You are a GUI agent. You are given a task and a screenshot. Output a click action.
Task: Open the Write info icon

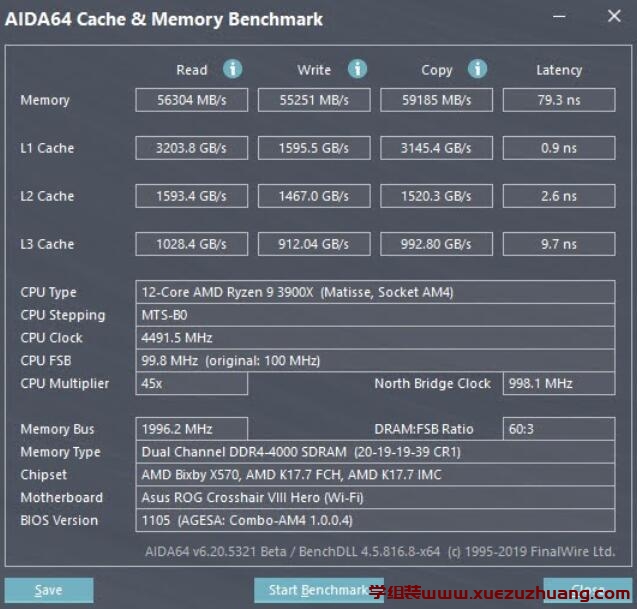coord(358,69)
